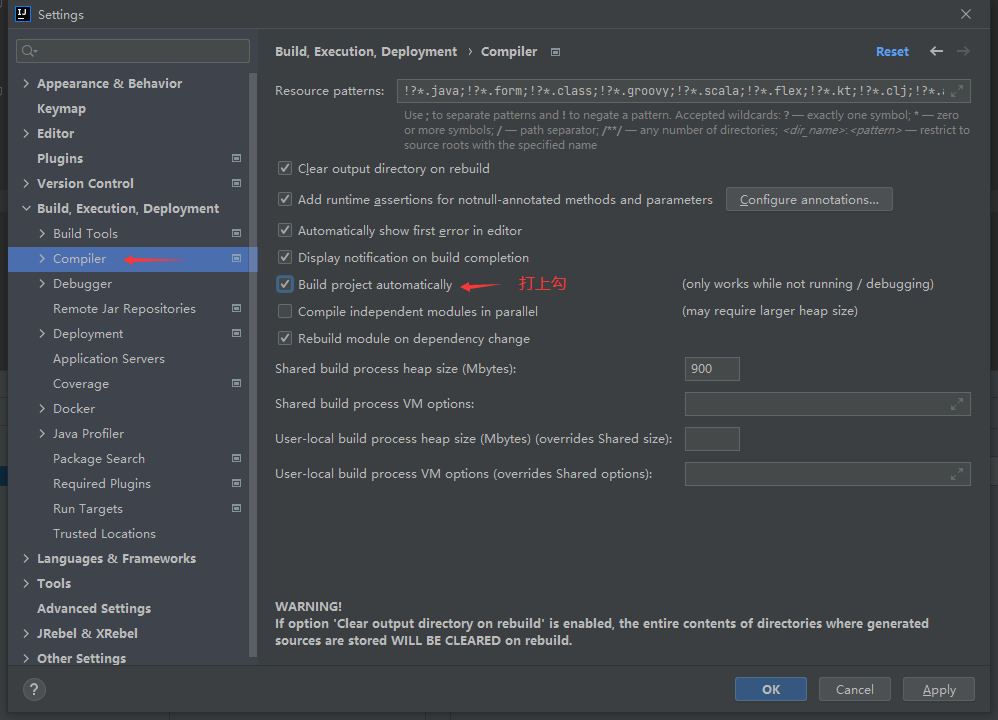Click the Apply button
This screenshot has width=998, height=720.
939,689
